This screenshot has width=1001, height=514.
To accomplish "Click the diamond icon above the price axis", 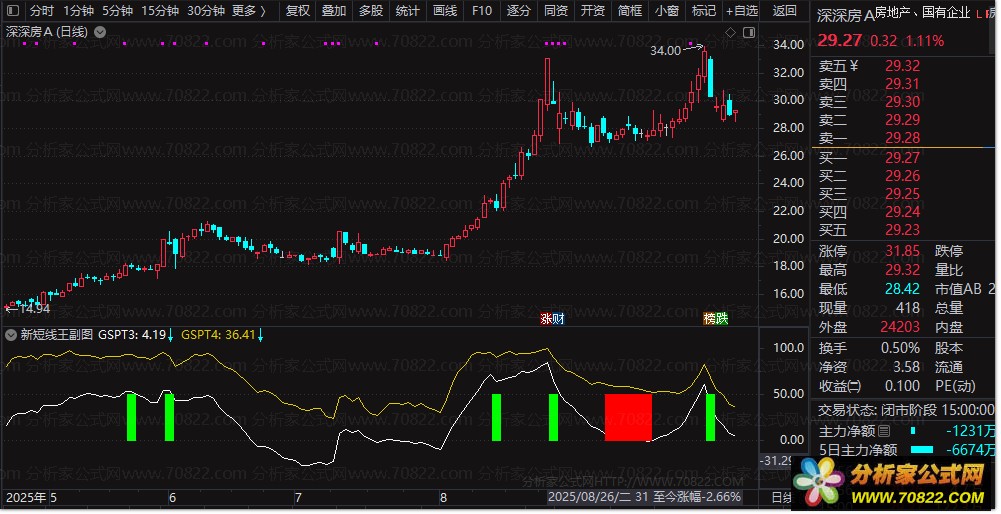I will 731,32.
